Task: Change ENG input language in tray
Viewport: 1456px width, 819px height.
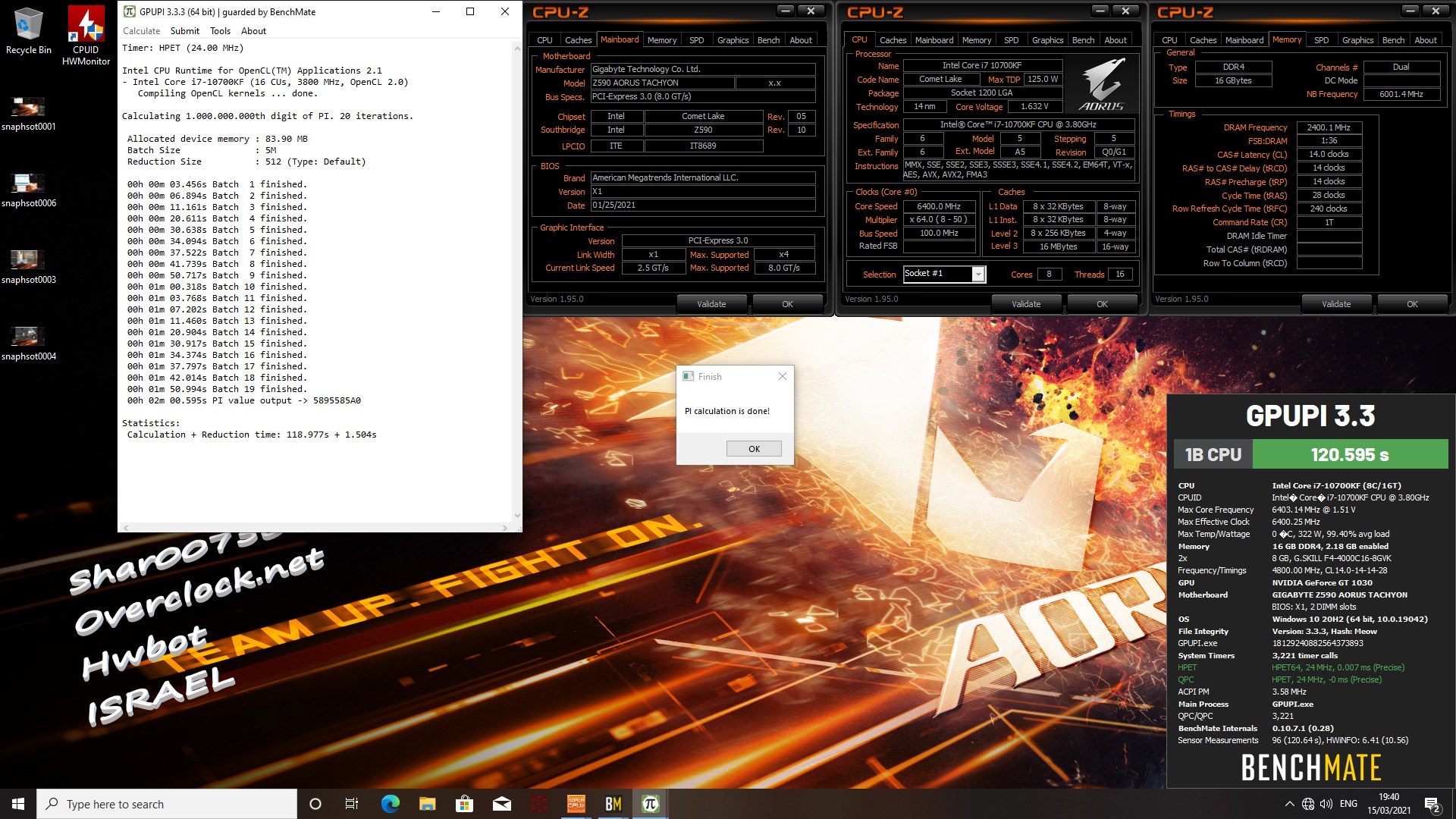Action: tap(1348, 804)
